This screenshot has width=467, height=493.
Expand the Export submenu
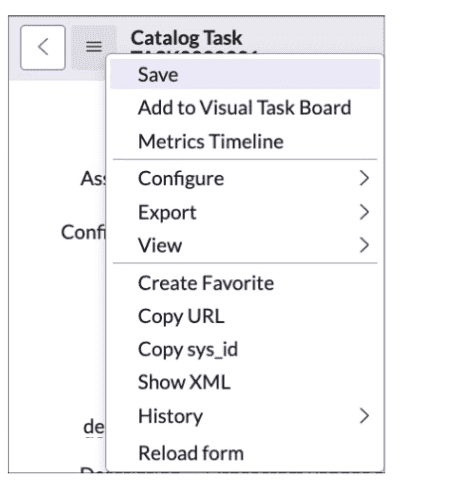tap(245, 212)
